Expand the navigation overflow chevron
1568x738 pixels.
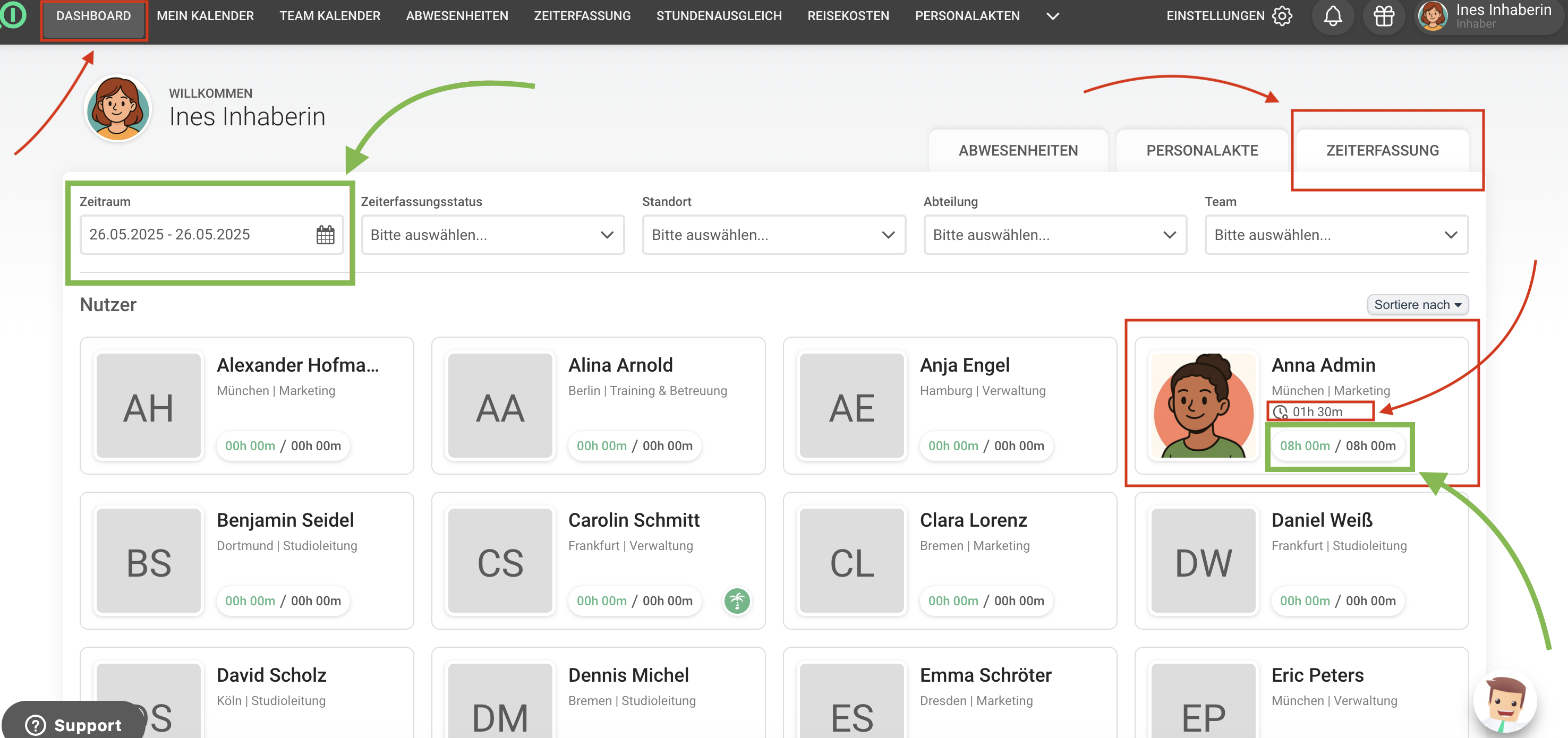1052,16
